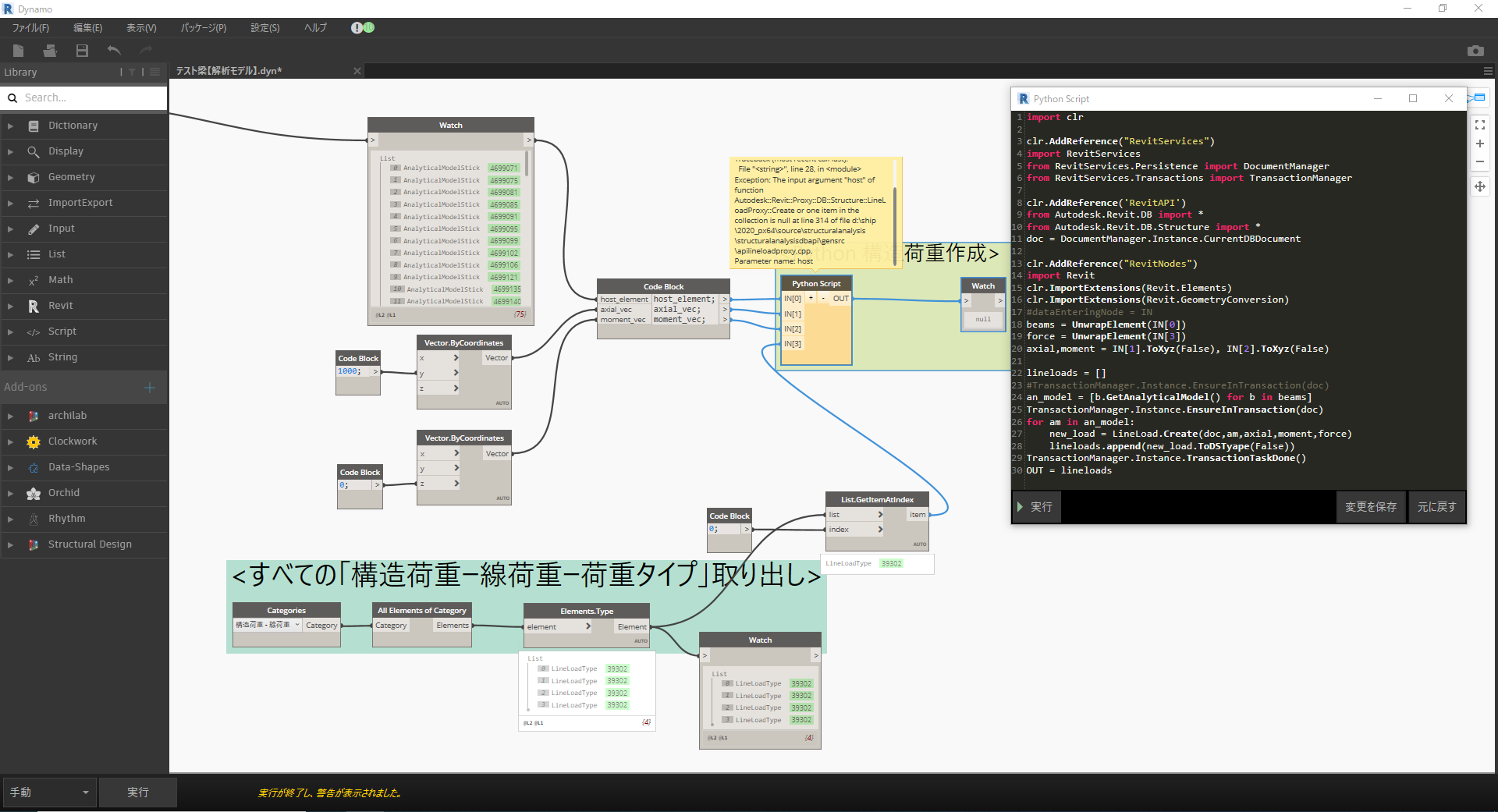
Task: Expand the Clockwork add-on category
Action: tap(73, 441)
